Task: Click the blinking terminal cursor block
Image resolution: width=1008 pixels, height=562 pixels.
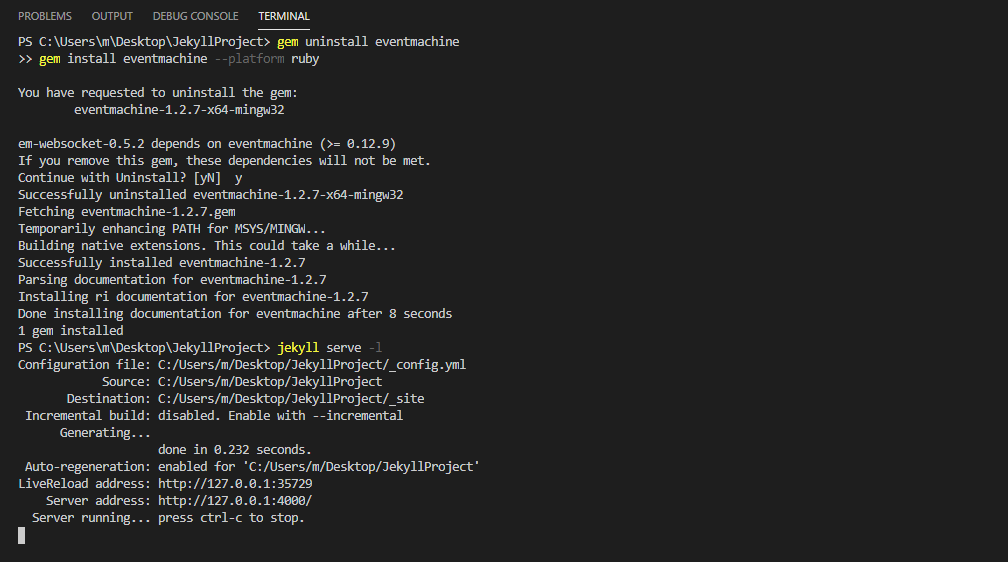Action: (21, 535)
